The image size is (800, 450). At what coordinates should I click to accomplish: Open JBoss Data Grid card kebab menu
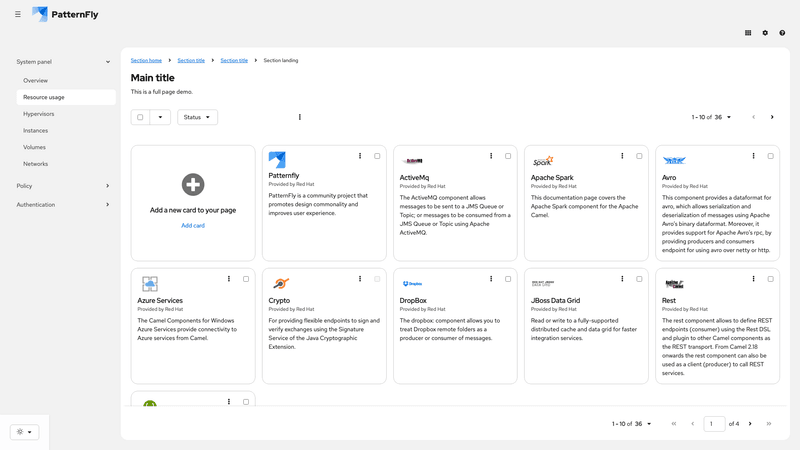(622, 279)
